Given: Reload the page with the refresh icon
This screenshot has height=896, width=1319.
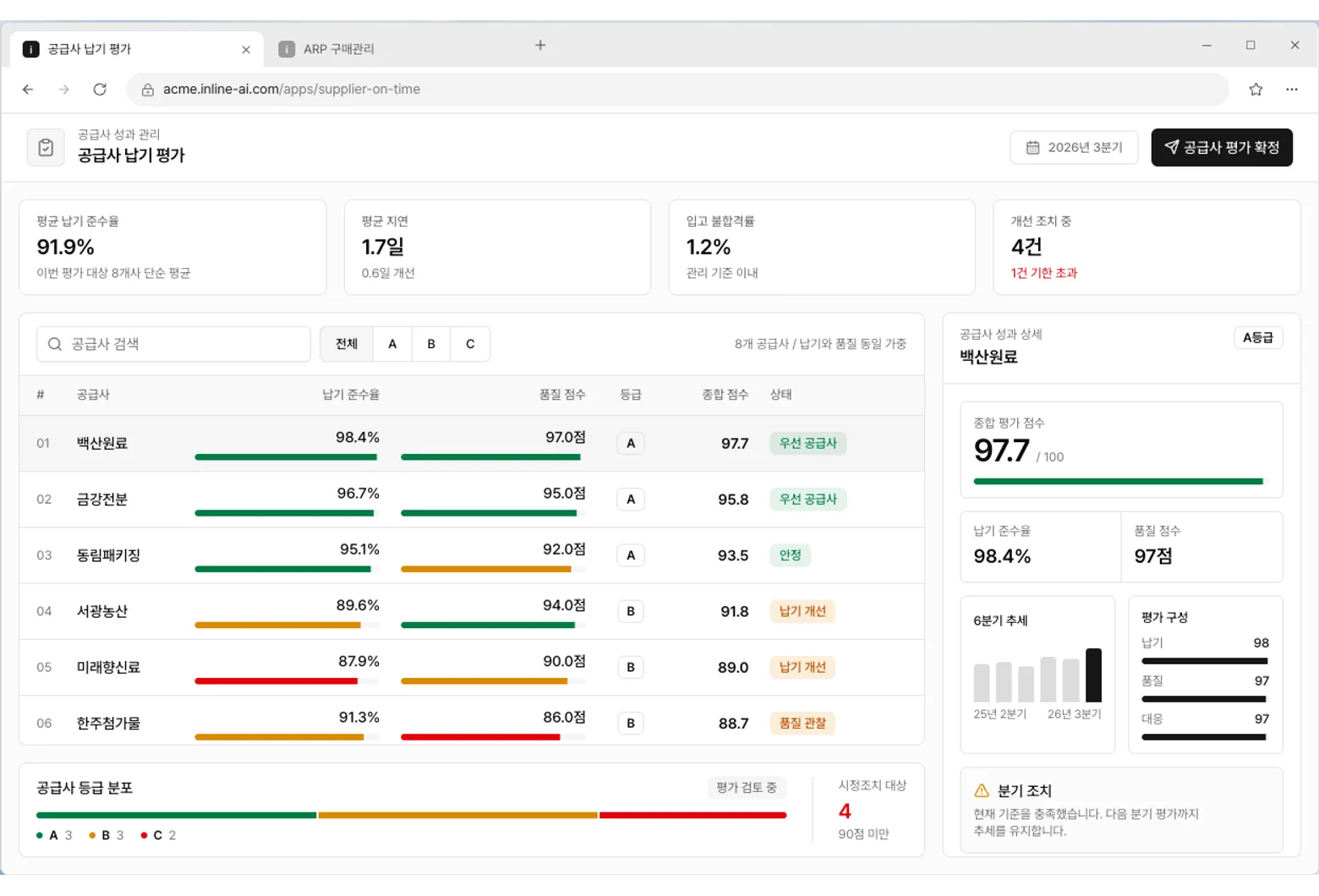Looking at the screenshot, I should [100, 90].
